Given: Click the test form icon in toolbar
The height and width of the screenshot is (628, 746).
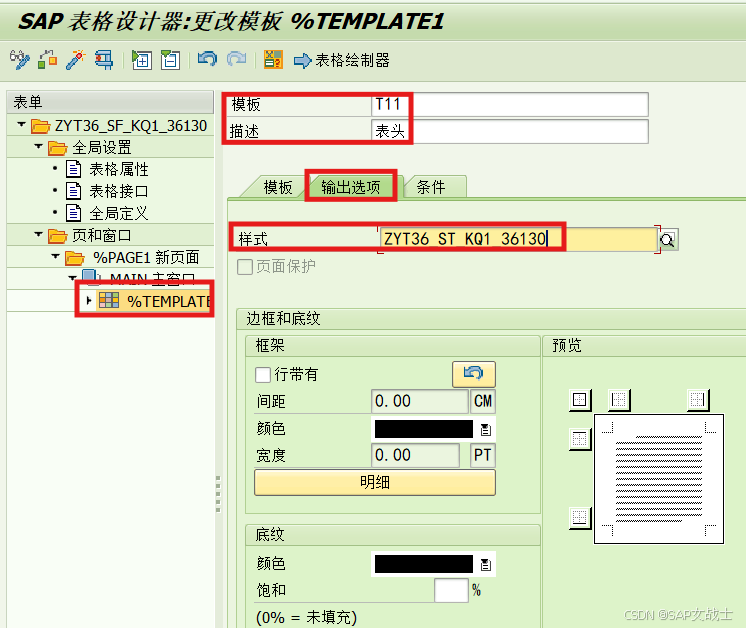Looking at the screenshot, I should point(104,60).
